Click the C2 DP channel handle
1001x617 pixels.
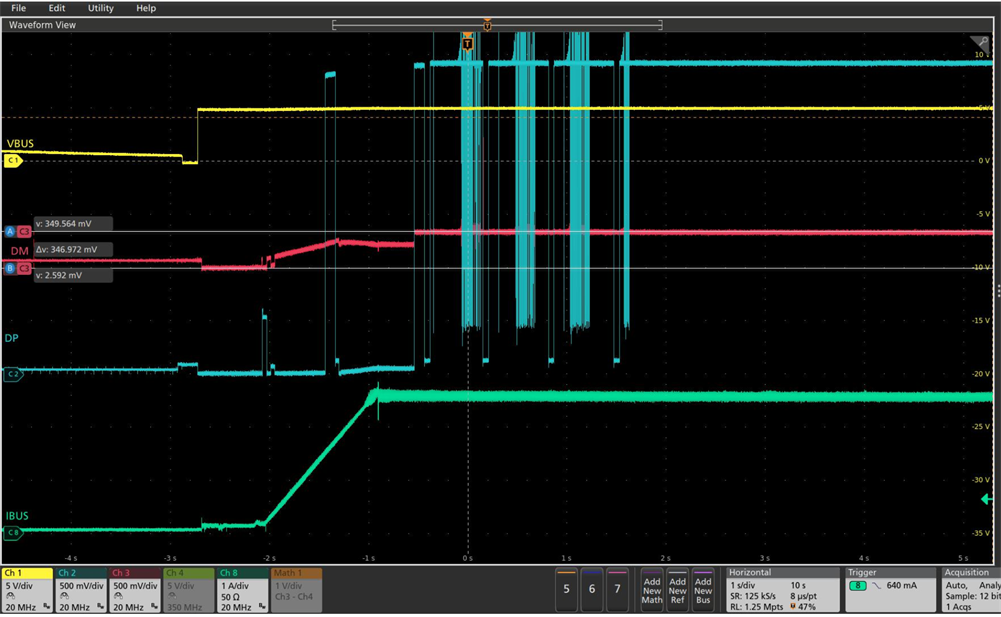(13, 375)
